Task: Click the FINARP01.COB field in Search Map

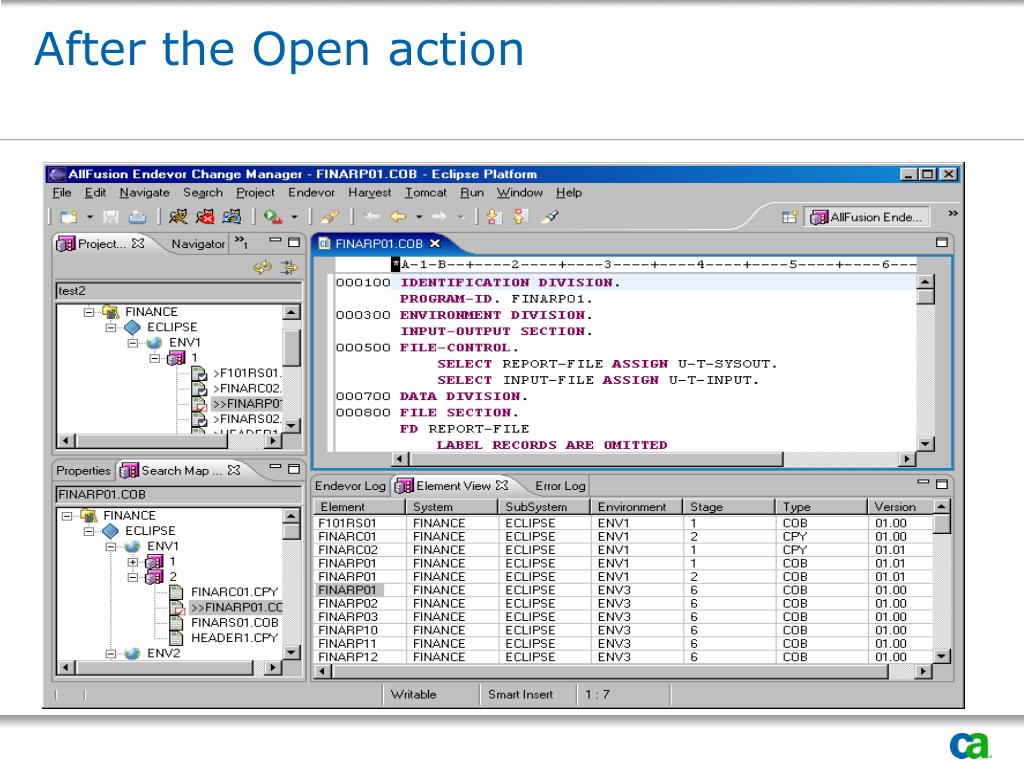Action: 179,494
